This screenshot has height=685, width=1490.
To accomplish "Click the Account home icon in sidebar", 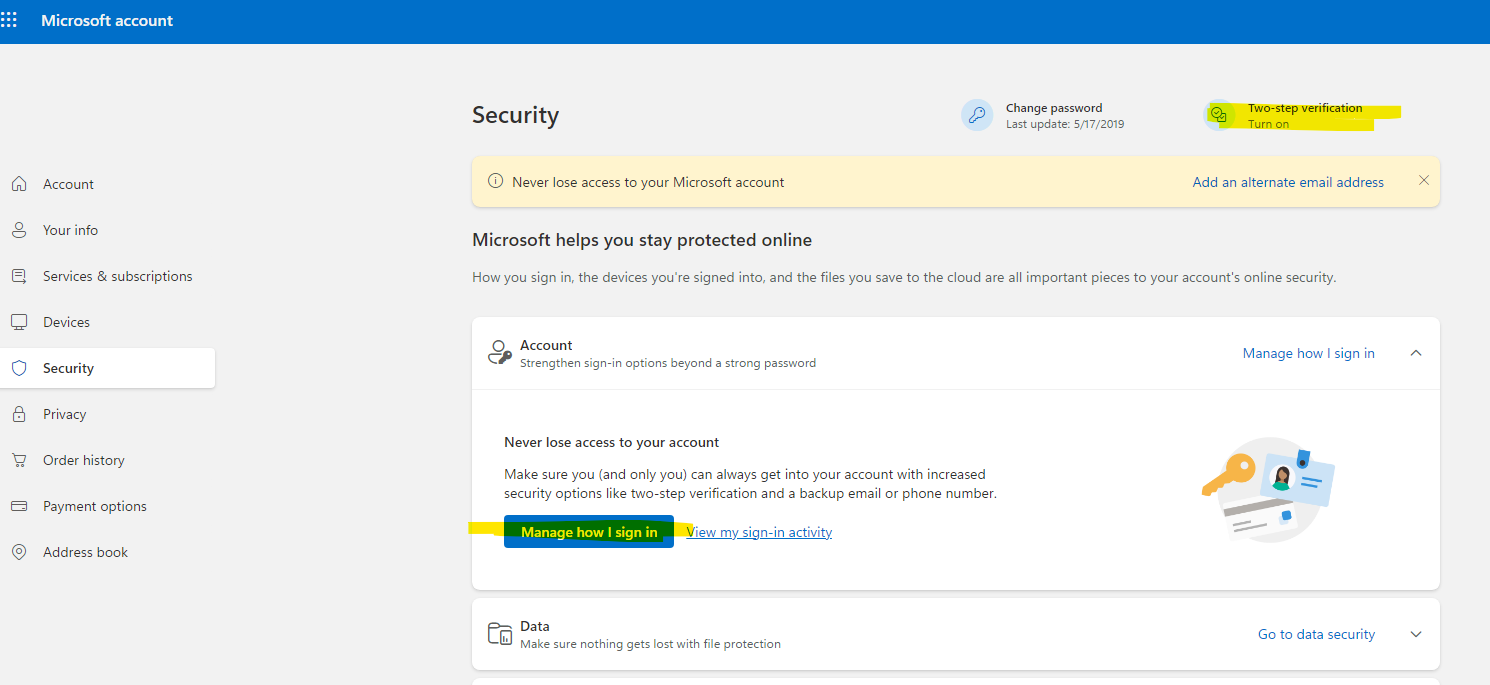I will point(19,184).
